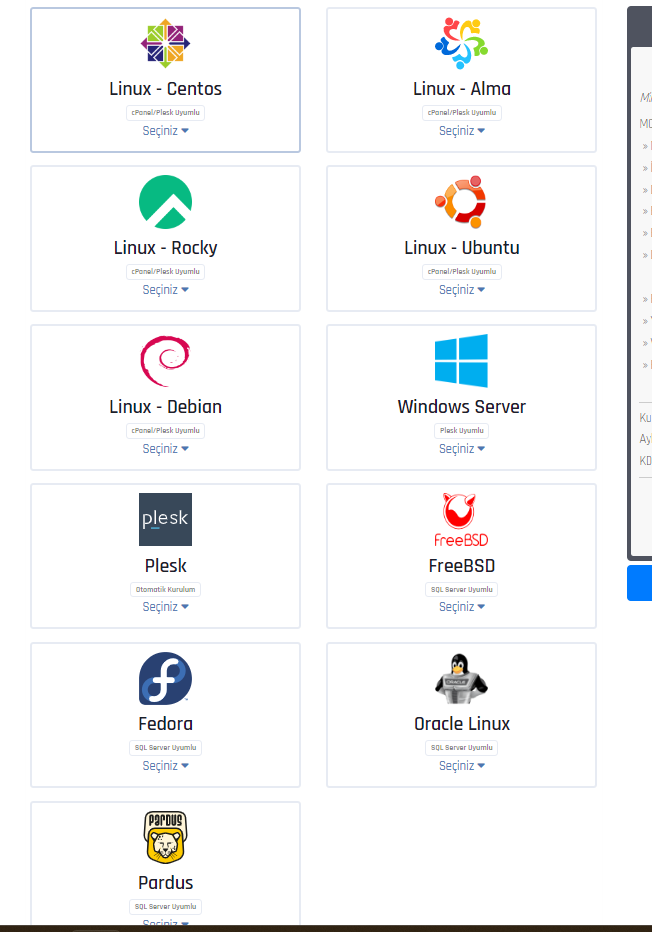Screen dimensions: 652x932
Task: Click SQL Server Uyumlu badge under Oracle Linux
Action: (x=462, y=748)
